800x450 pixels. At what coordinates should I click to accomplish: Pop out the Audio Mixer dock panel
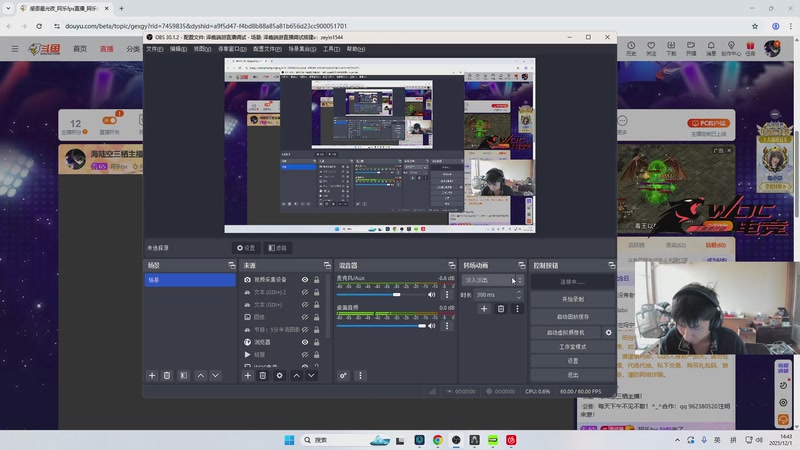tap(452, 265)
